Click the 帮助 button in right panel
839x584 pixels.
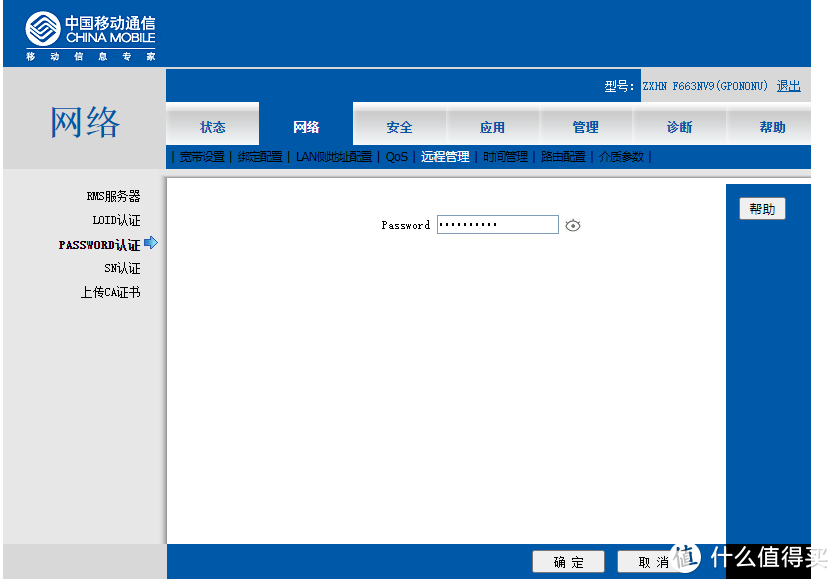tap(762, 209)
